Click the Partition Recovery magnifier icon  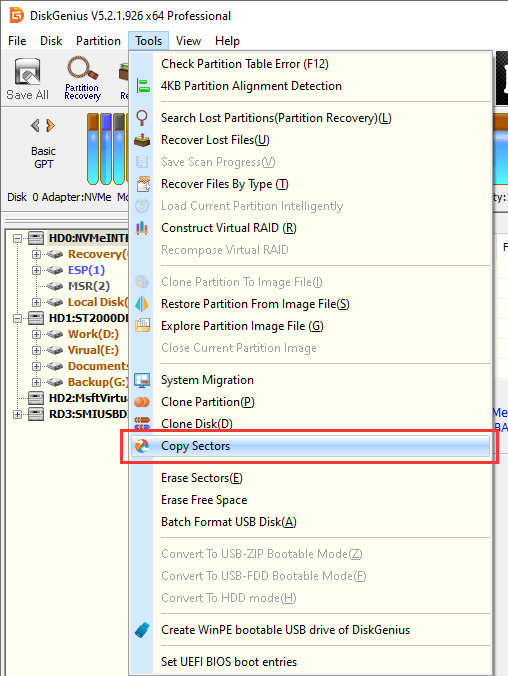click(x=82, y=69)
